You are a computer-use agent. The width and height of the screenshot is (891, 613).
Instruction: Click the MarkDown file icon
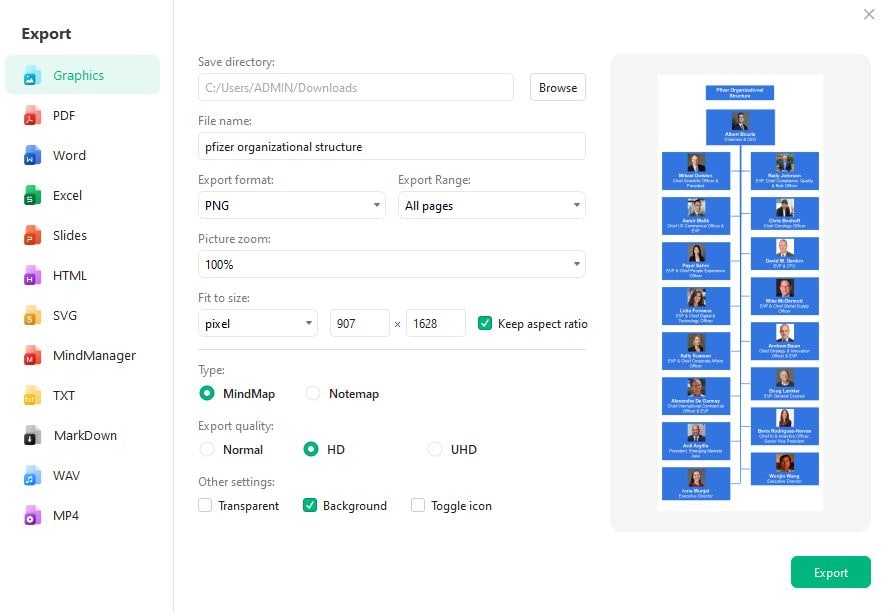[x=32, y=436]
